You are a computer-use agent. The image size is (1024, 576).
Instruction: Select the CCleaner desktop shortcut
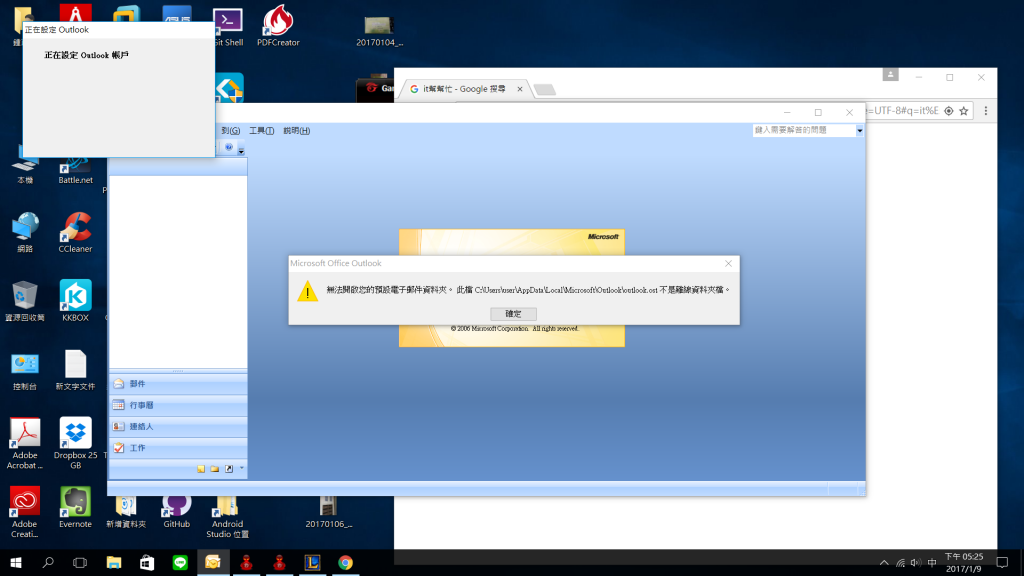point(76,232)
